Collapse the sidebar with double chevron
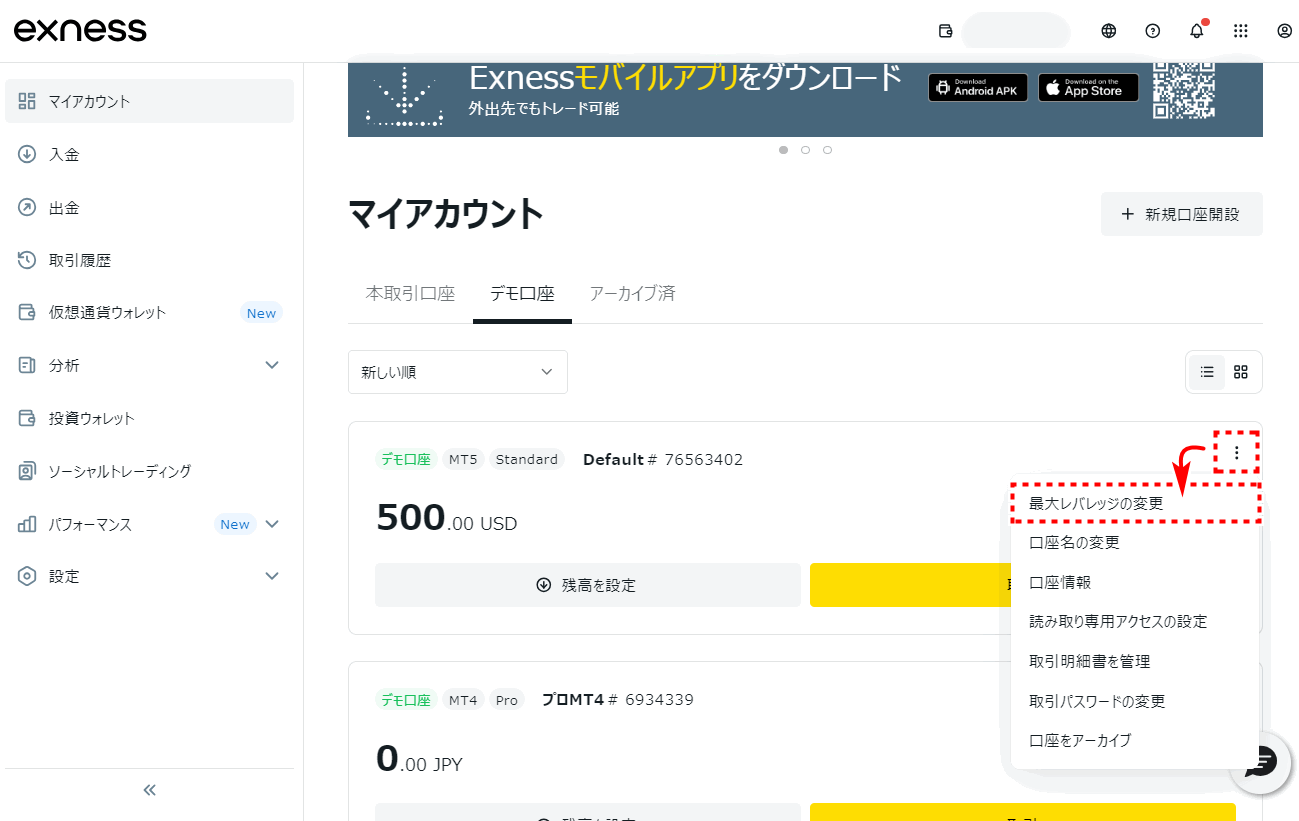The image size is (1299, 821). (150, 790)
